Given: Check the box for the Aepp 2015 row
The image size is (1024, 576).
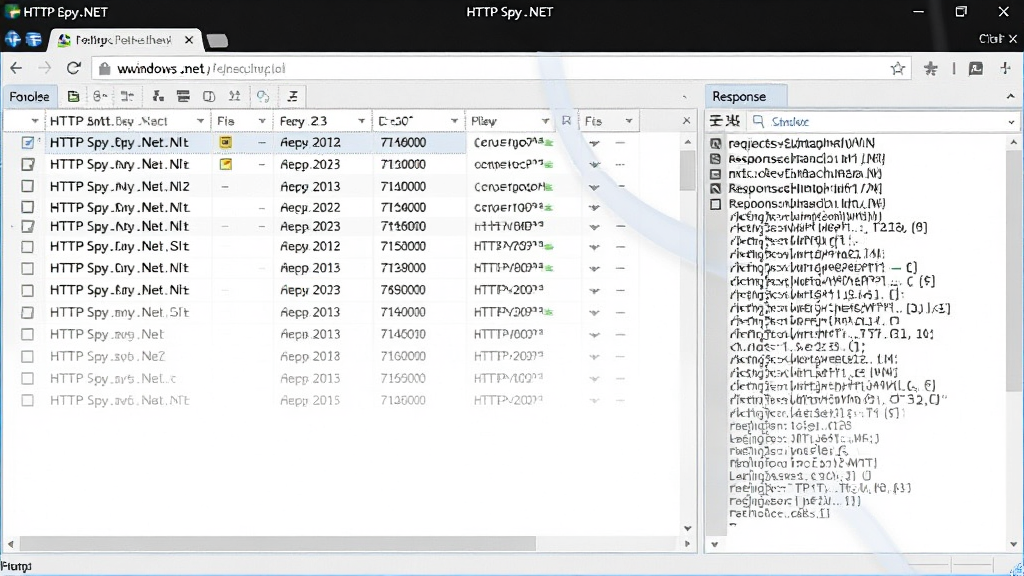Looking at the screenshot, I should [27, 400].
